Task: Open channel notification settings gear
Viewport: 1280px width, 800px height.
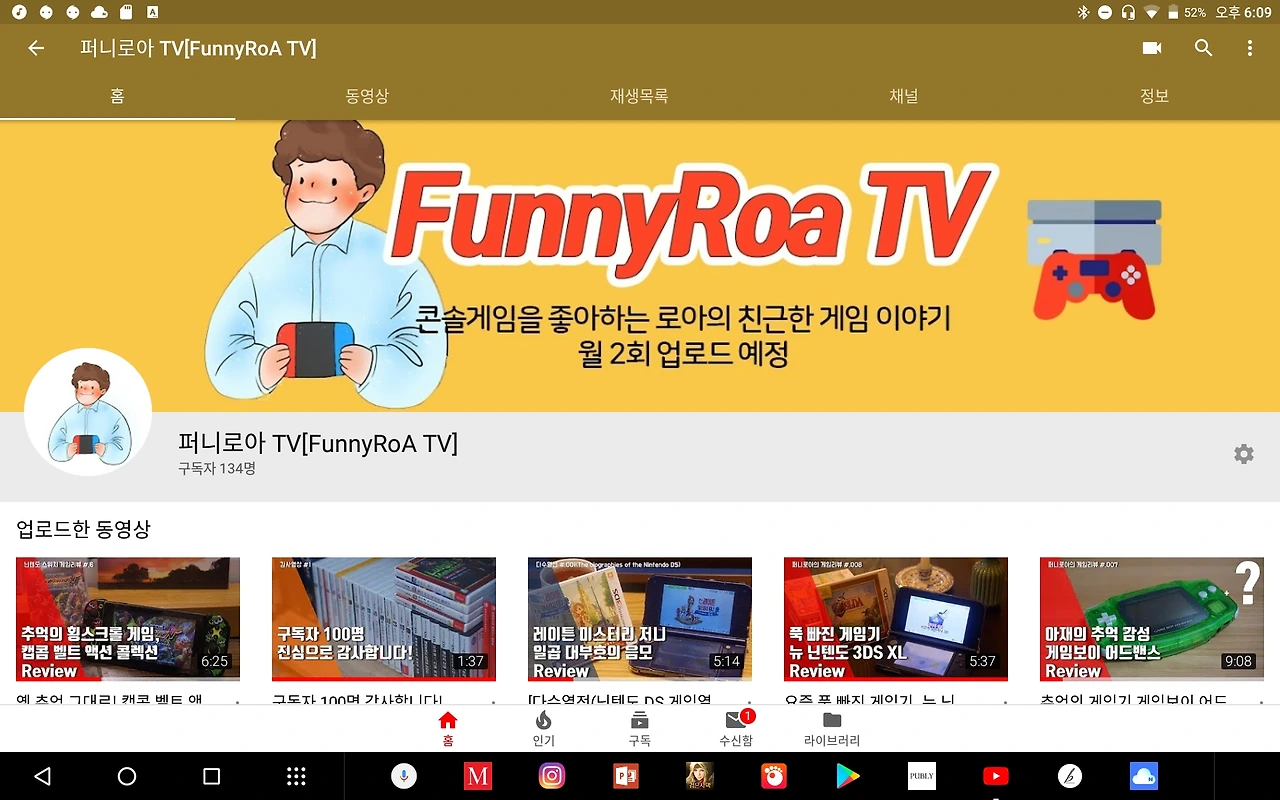Action: [1243, 454]
